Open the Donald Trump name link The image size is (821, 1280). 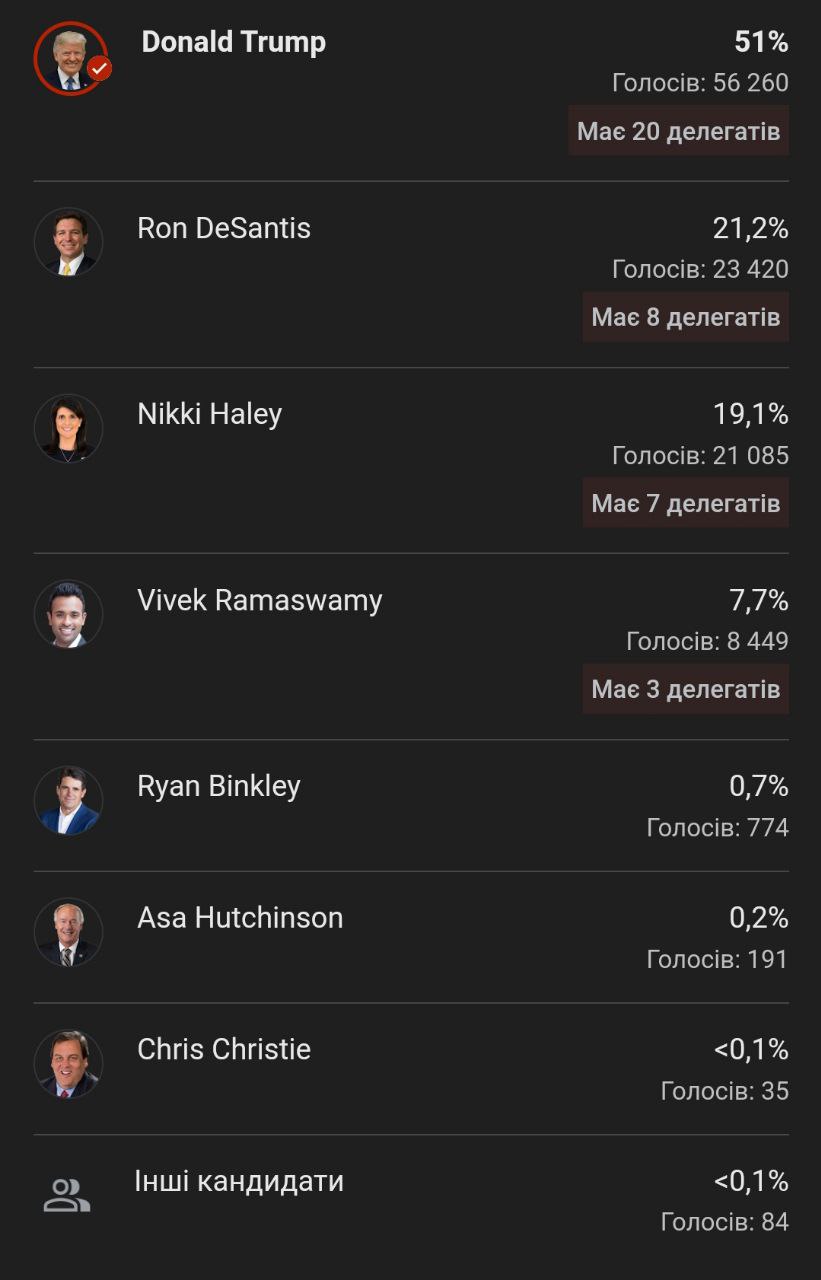click(233, 42)
